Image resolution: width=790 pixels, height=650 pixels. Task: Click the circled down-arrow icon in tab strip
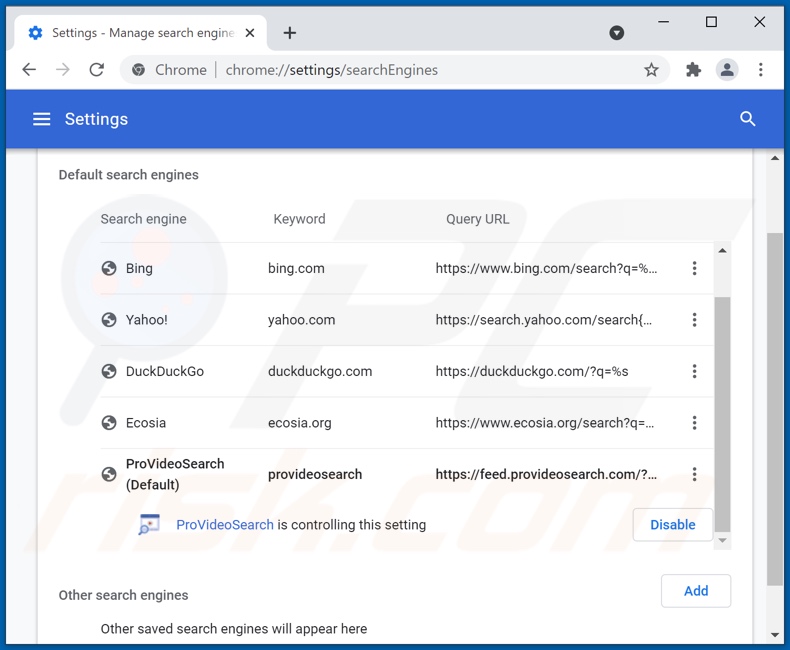(x=616, y=33)
